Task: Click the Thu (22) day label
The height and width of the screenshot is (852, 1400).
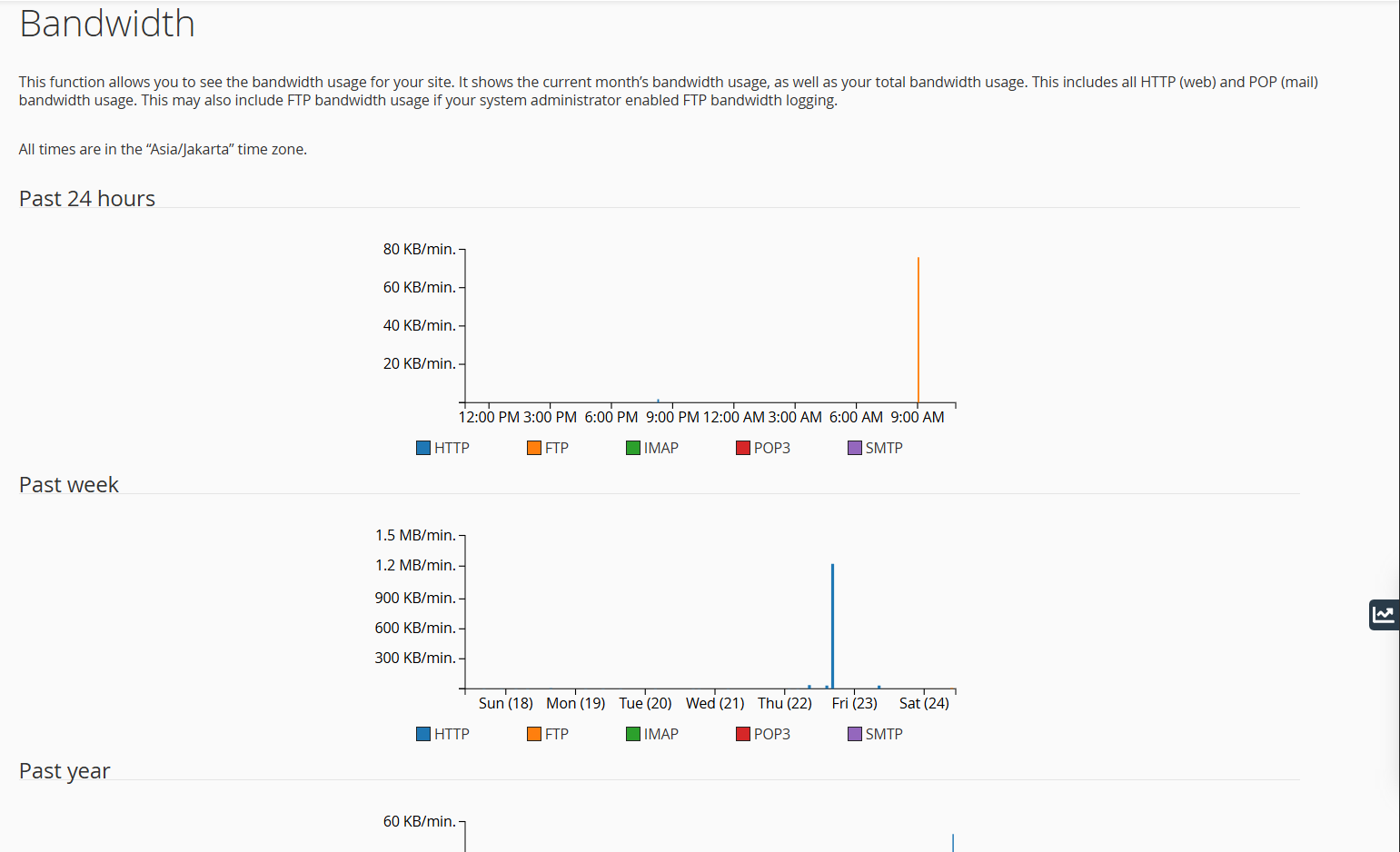Action: [785, 703]
